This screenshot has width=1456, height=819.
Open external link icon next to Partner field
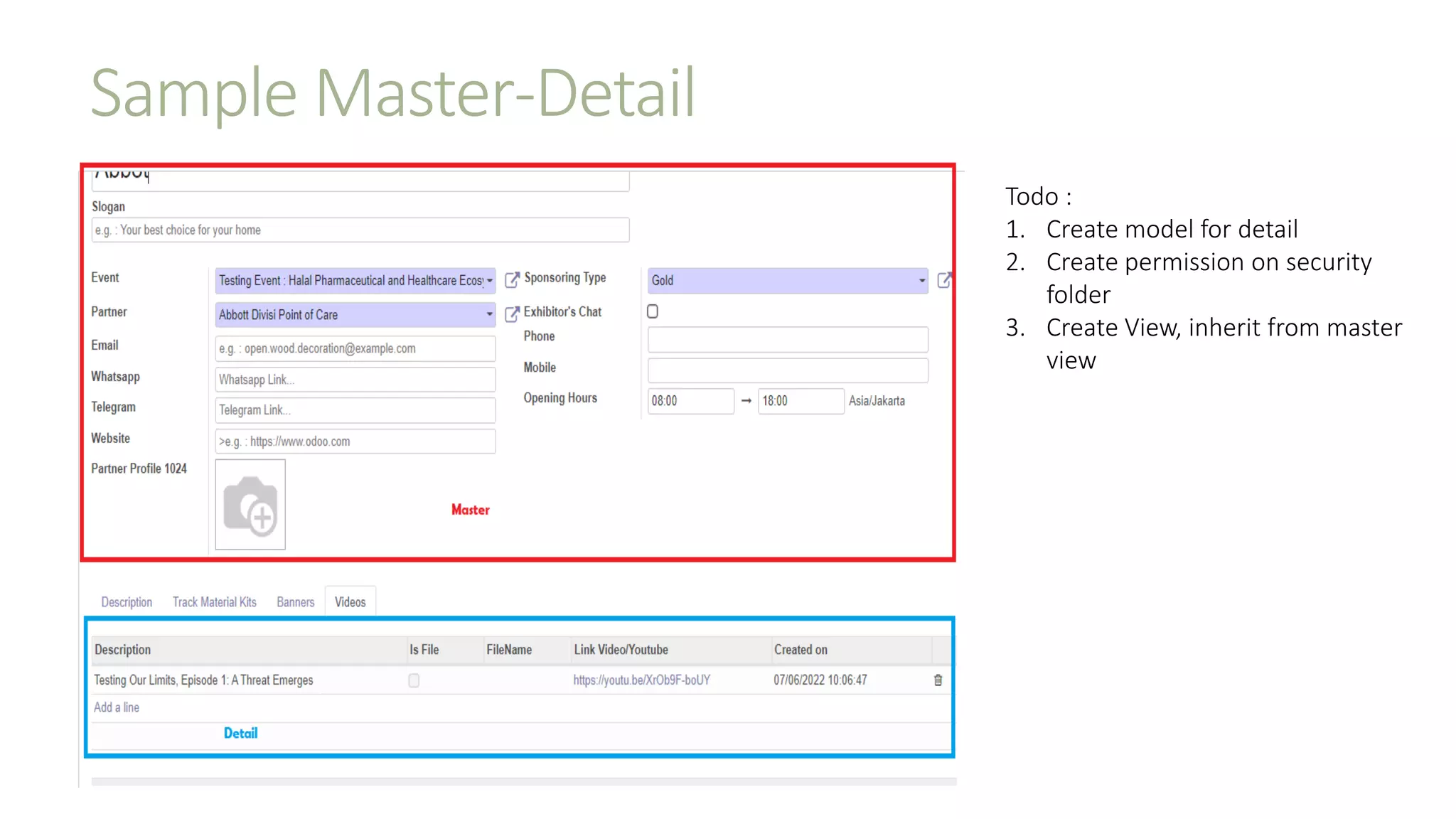tap(512, 314)
